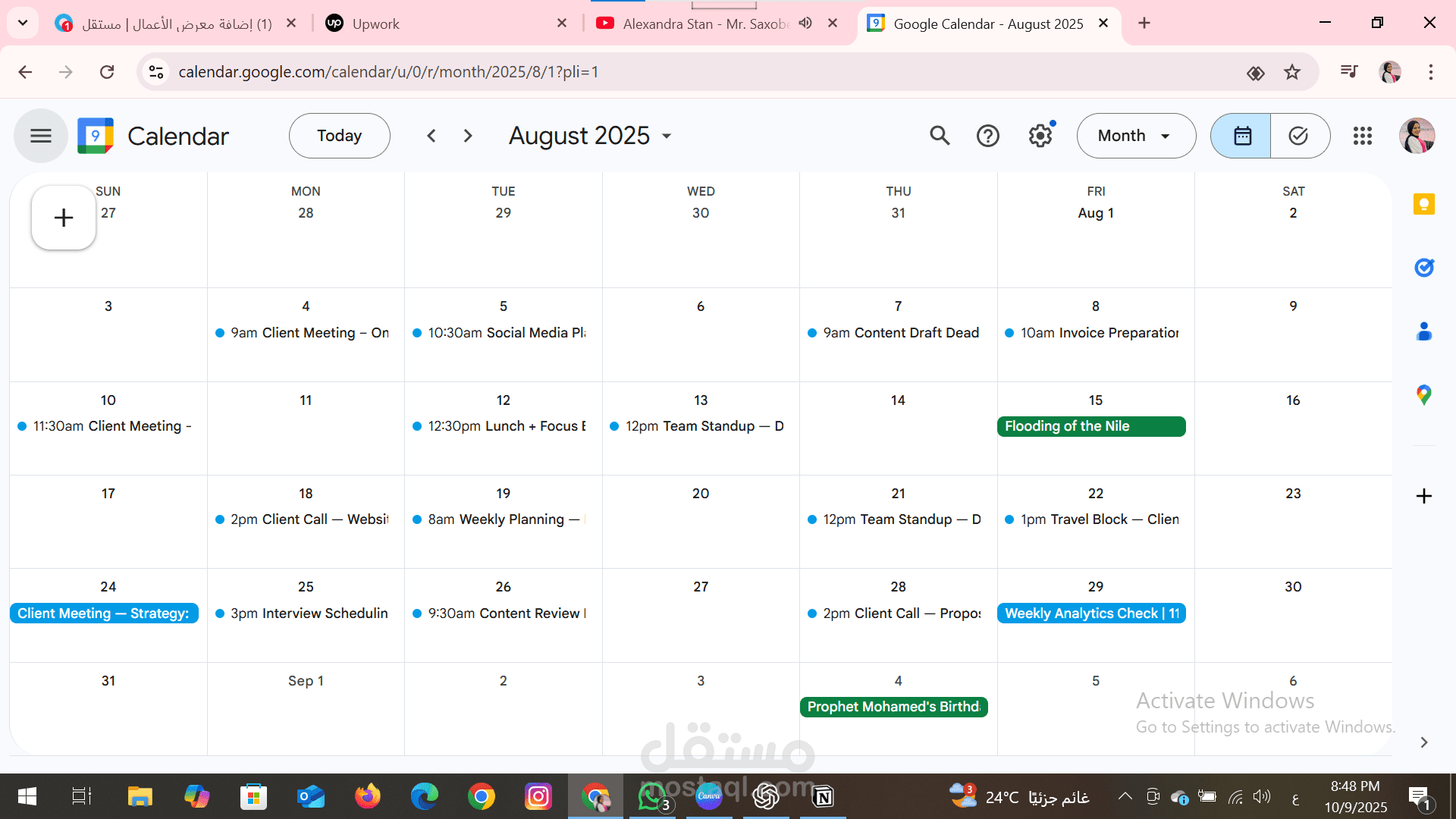Open 3pm Interview Scheduling event
Viewport: 1456px width, 819px height.
[303, 613]
